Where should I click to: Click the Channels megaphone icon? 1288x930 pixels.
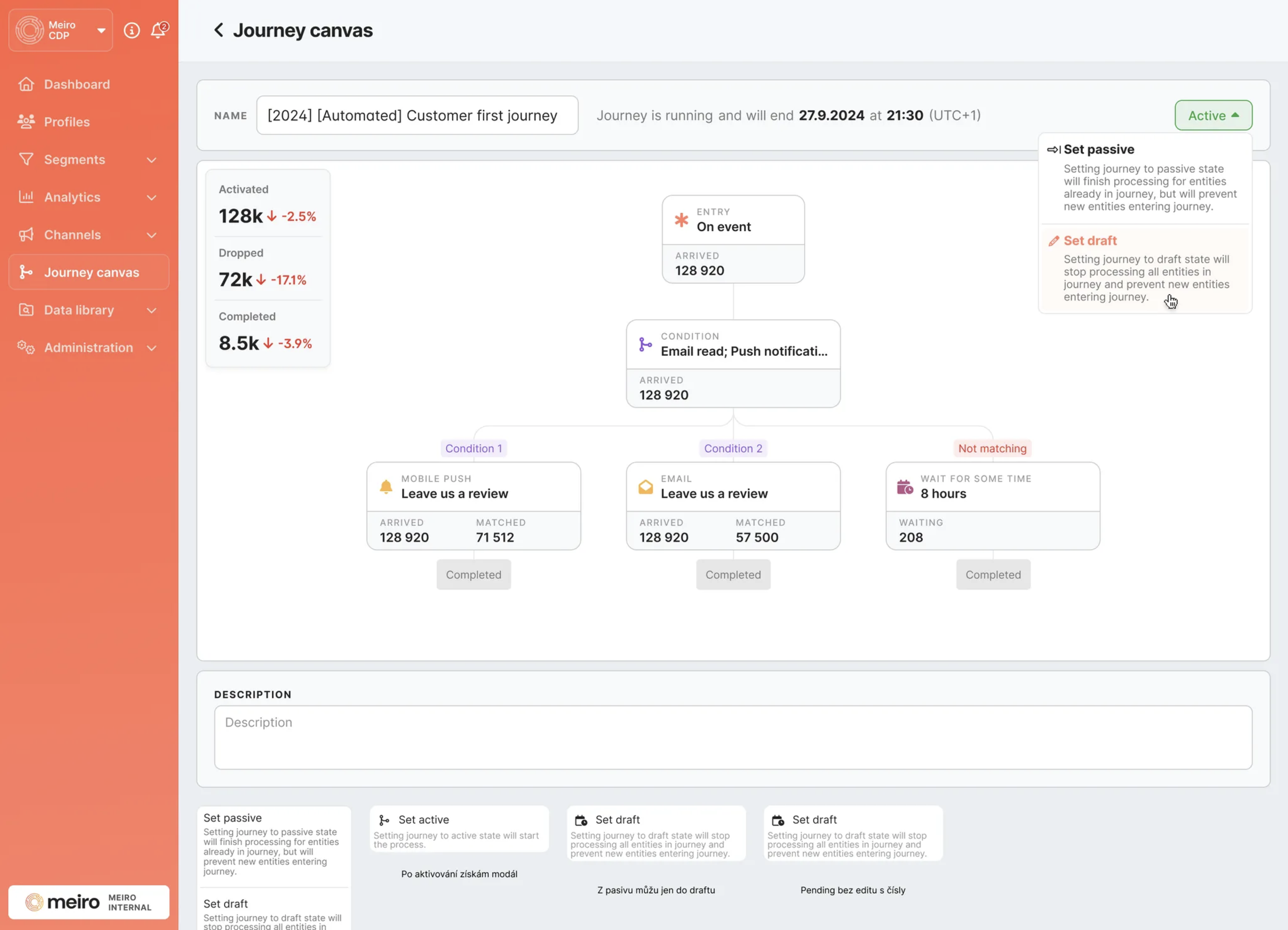(26, 235)
